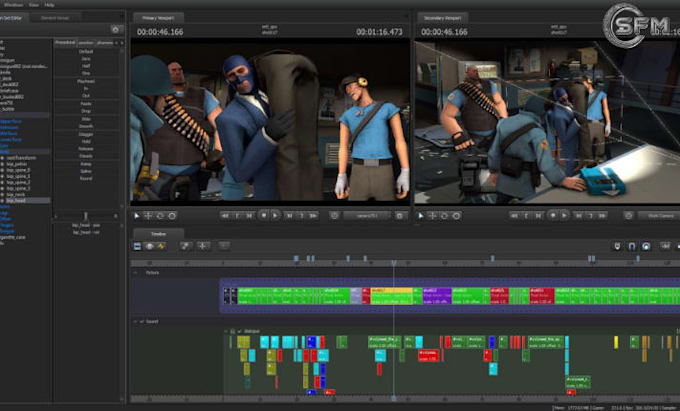Pick the screen manipulator circle in Primary Viewport
Viewport: 680px width, 411px height.
172,215
